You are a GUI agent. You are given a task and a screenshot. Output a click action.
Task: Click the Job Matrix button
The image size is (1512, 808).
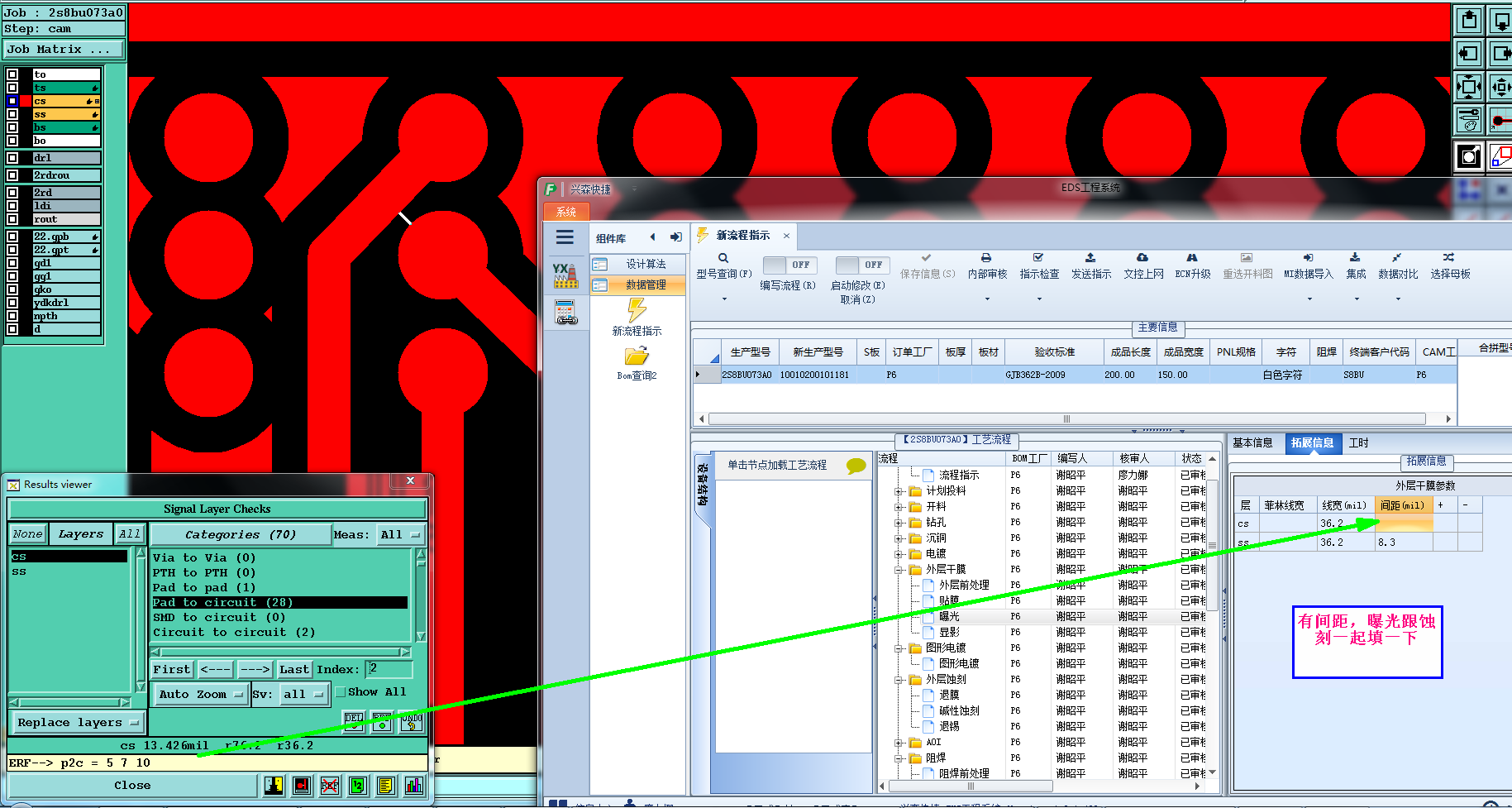[x=64, y=50]
